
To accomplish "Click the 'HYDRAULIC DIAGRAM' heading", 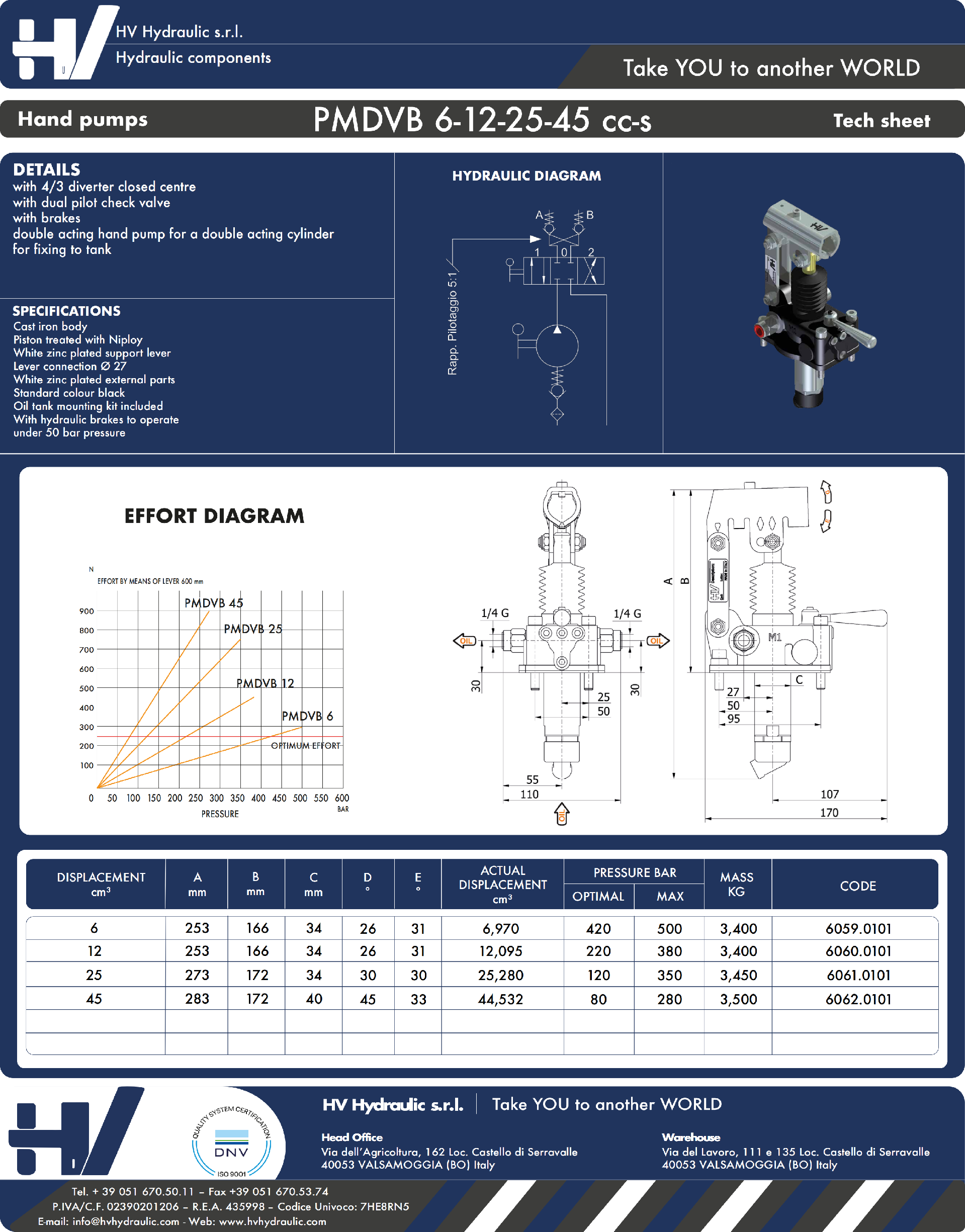I will pyautogui.click(x=527, y=175).
